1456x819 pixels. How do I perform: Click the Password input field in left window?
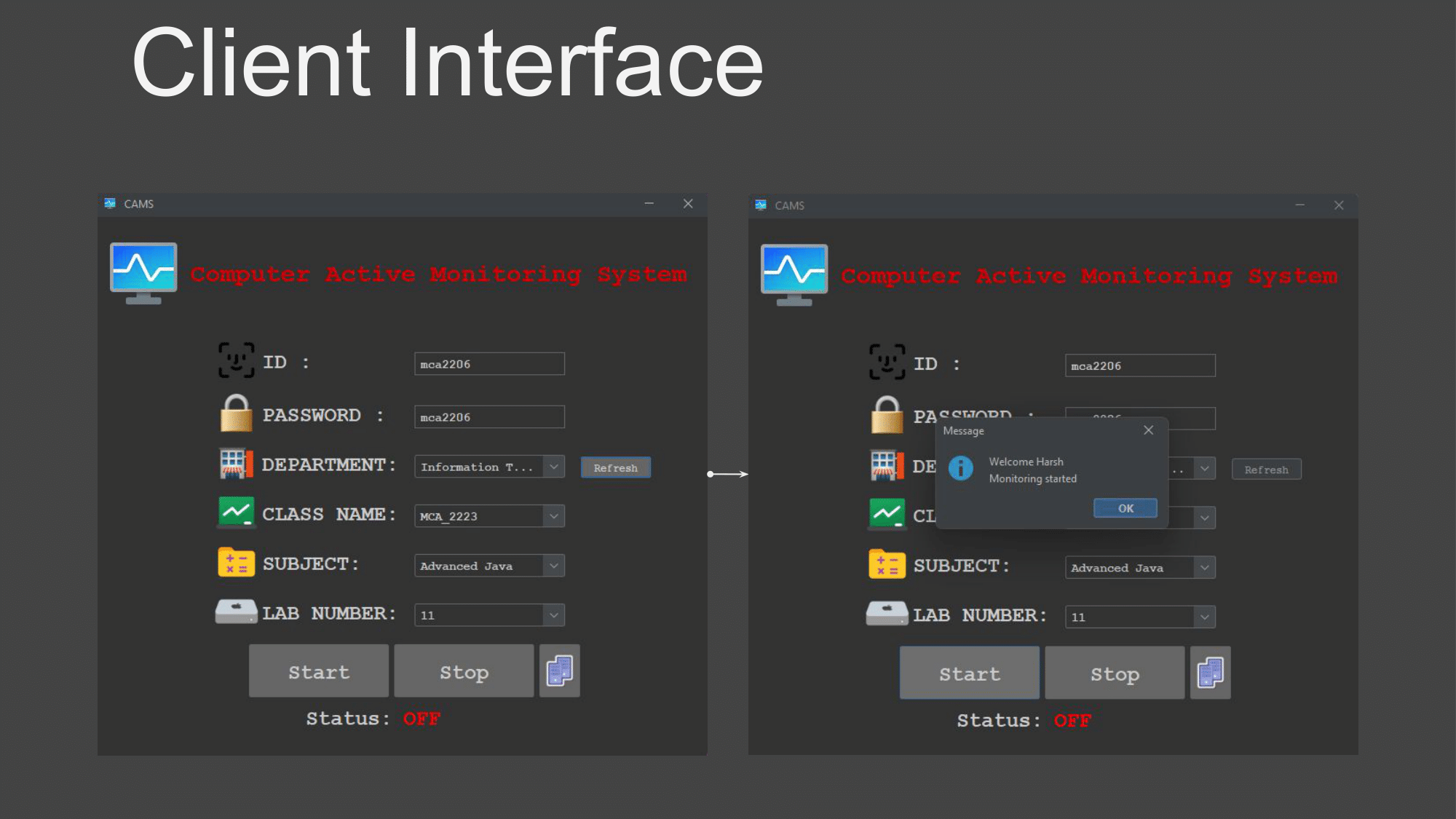489,417
